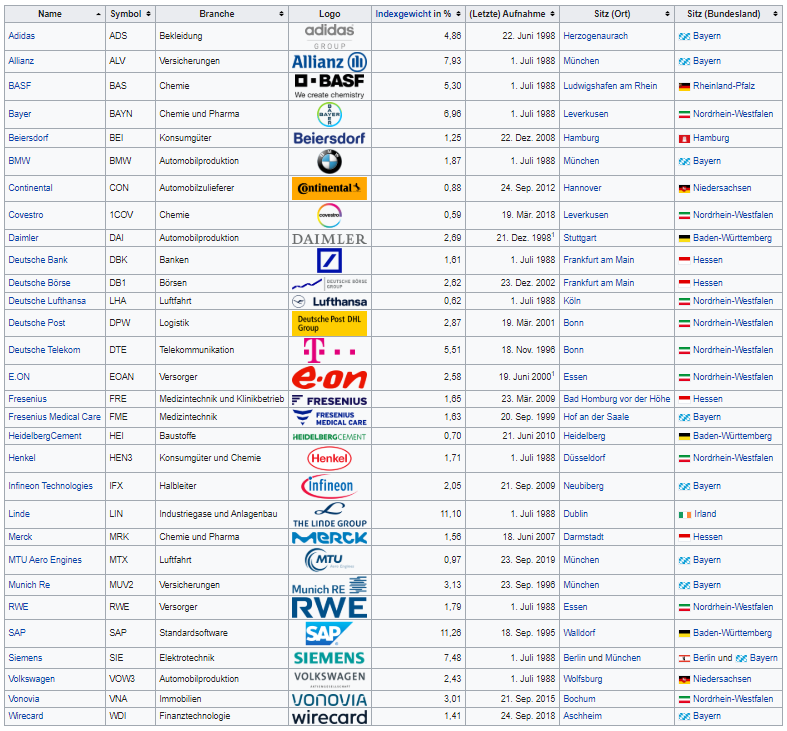787x731 pixels.
Task: Click the Berlin flag in Siemens row
Action: tap(685, 659)
